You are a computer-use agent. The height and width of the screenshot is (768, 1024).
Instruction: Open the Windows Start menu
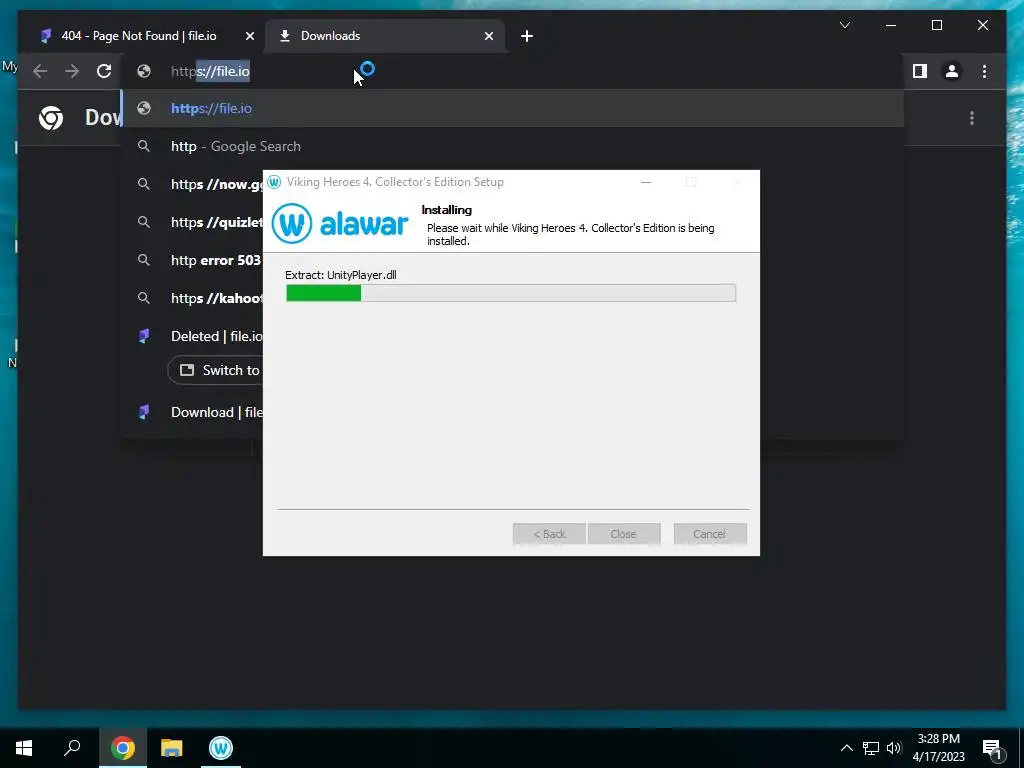pyautogui.click(x=24, y=748)
